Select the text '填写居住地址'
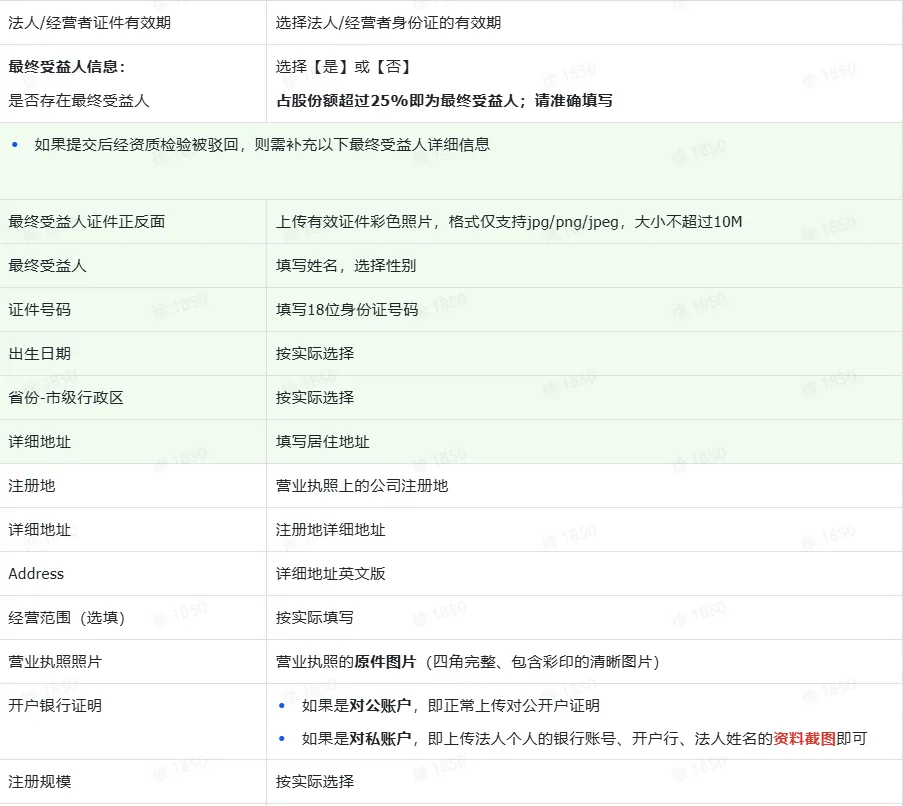 322,442
